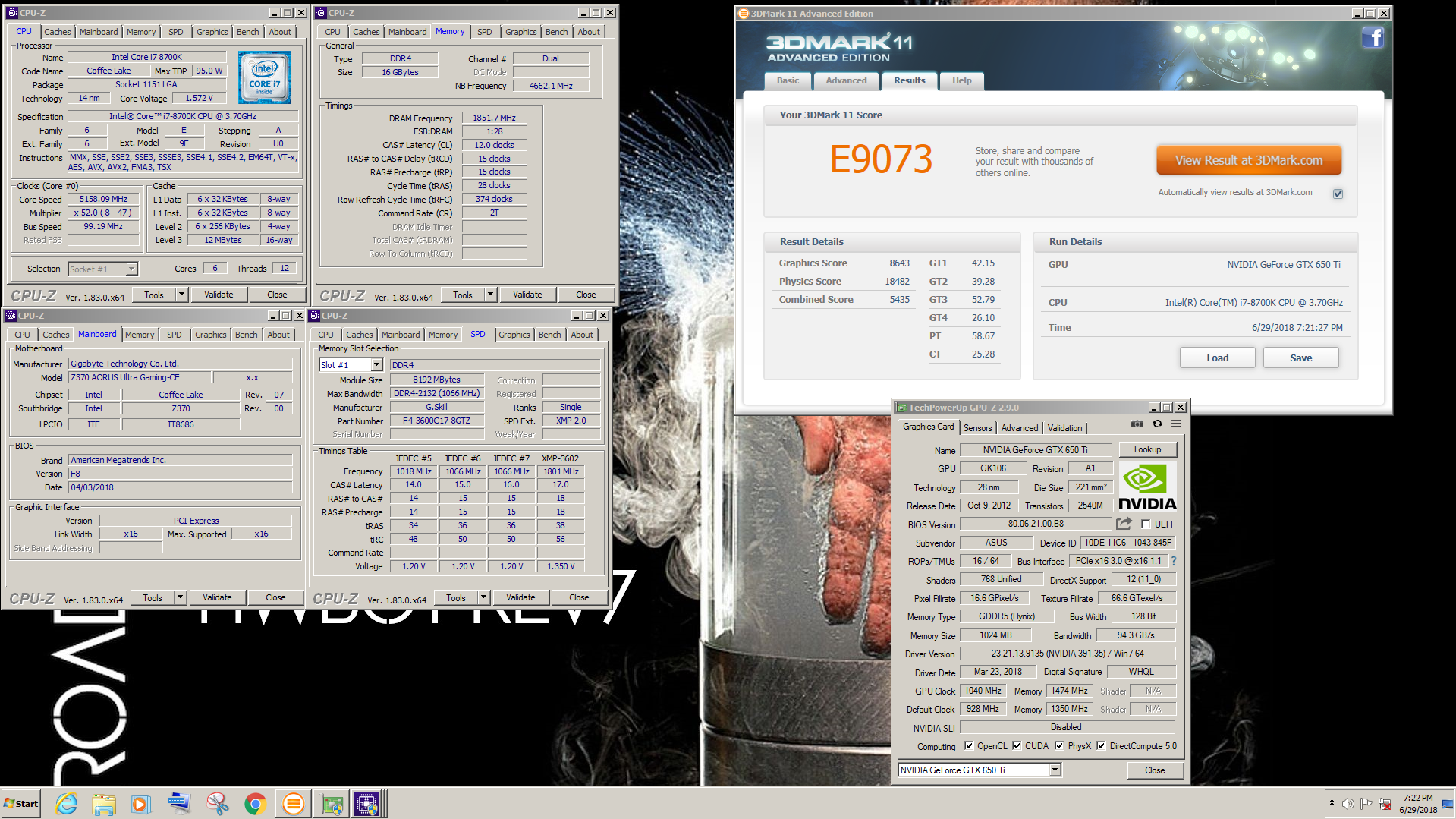
Task: Click Core Speed value 5158.09 MHz
Action: coord(104,199)
